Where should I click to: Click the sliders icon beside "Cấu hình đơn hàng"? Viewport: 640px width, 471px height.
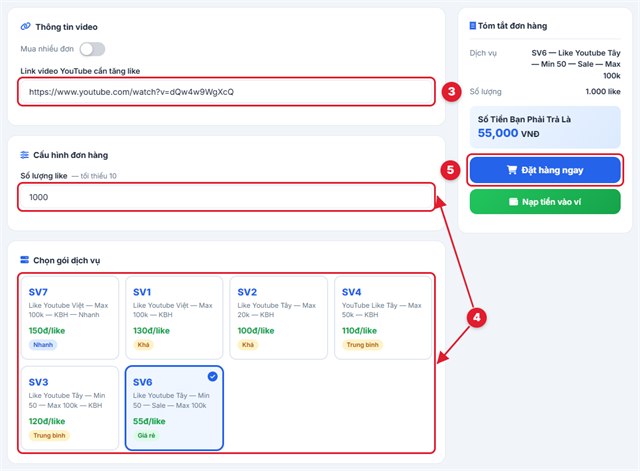(24, 155)
